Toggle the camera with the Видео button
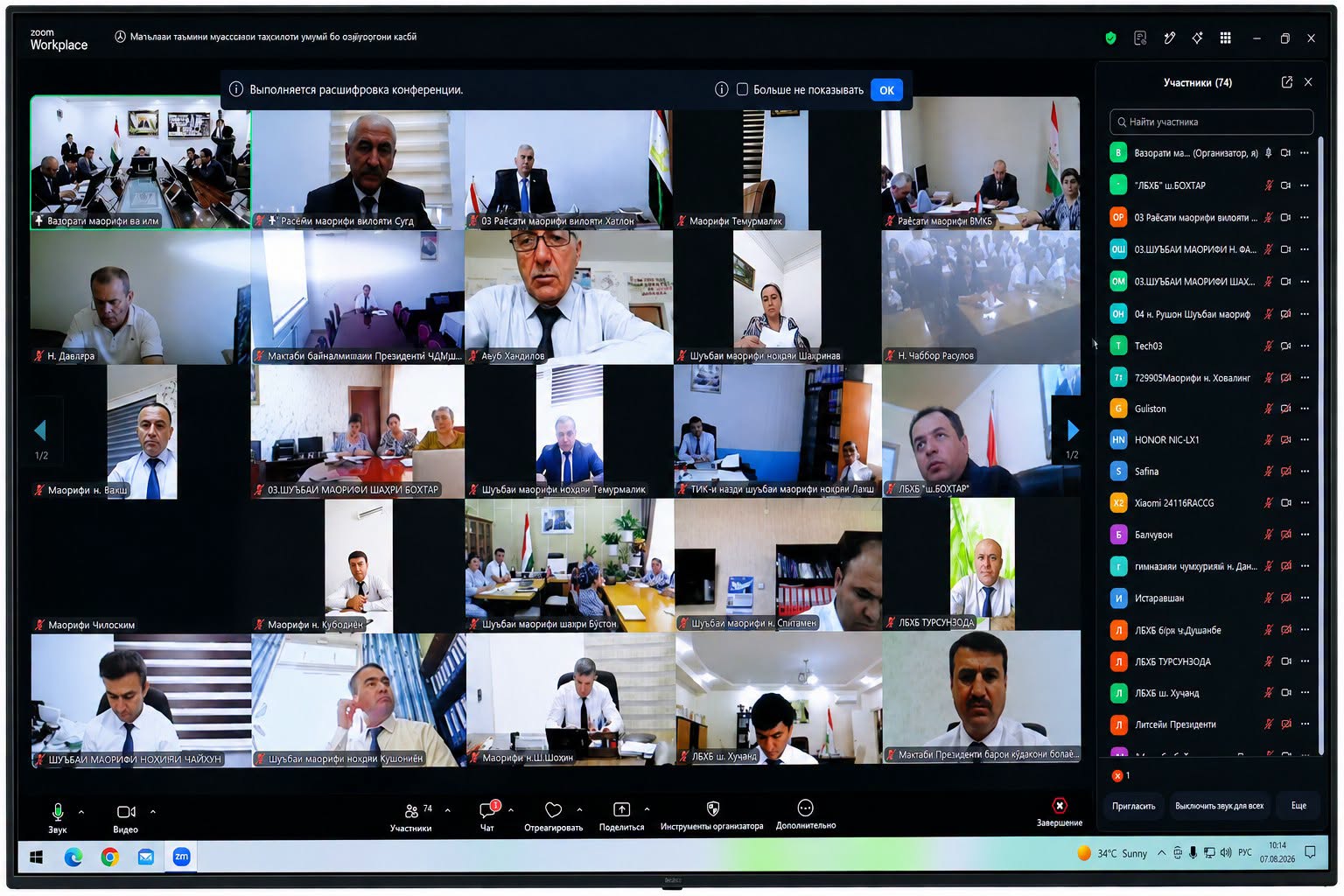This screenshot has height=896, width=1344. pos(125,817)
